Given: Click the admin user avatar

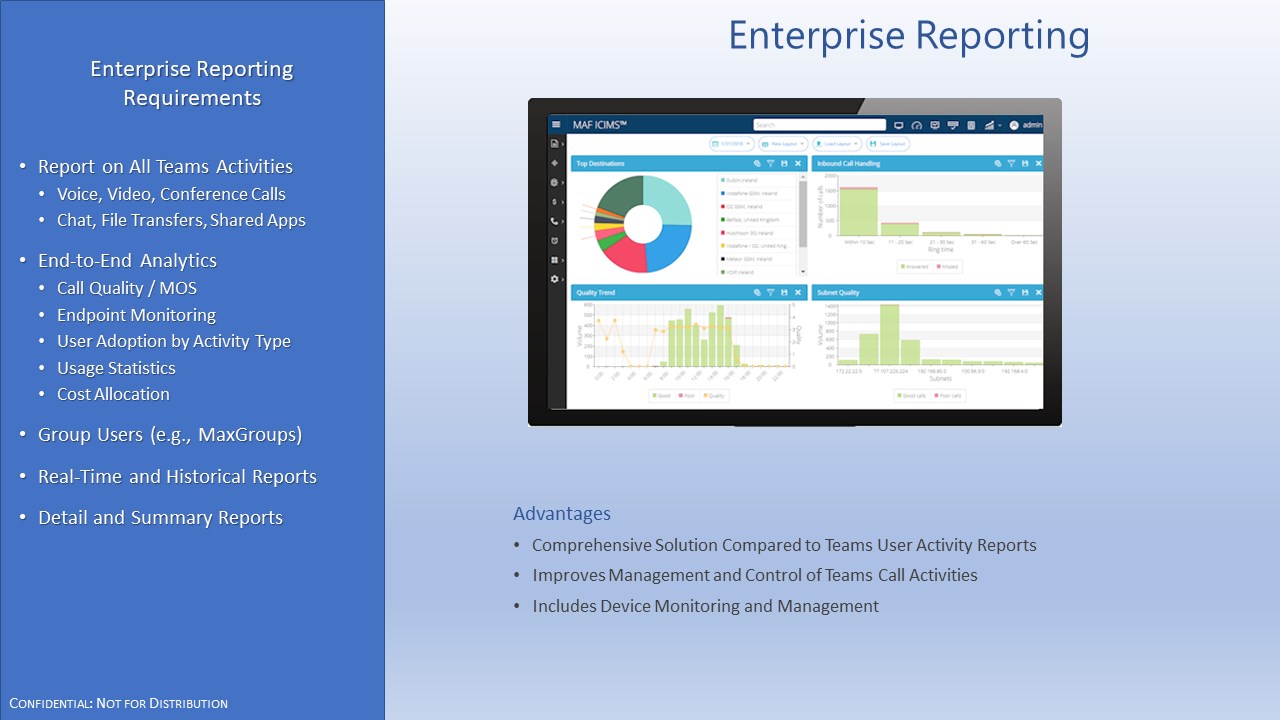Looking at the screenshot, I should coord(1014,125).
